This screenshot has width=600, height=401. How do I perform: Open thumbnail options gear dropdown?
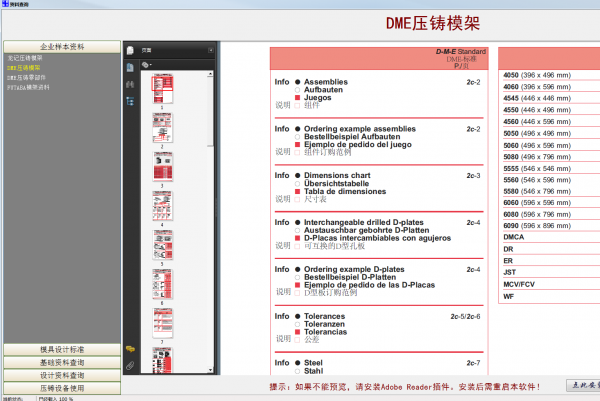[x=147, y=65]
